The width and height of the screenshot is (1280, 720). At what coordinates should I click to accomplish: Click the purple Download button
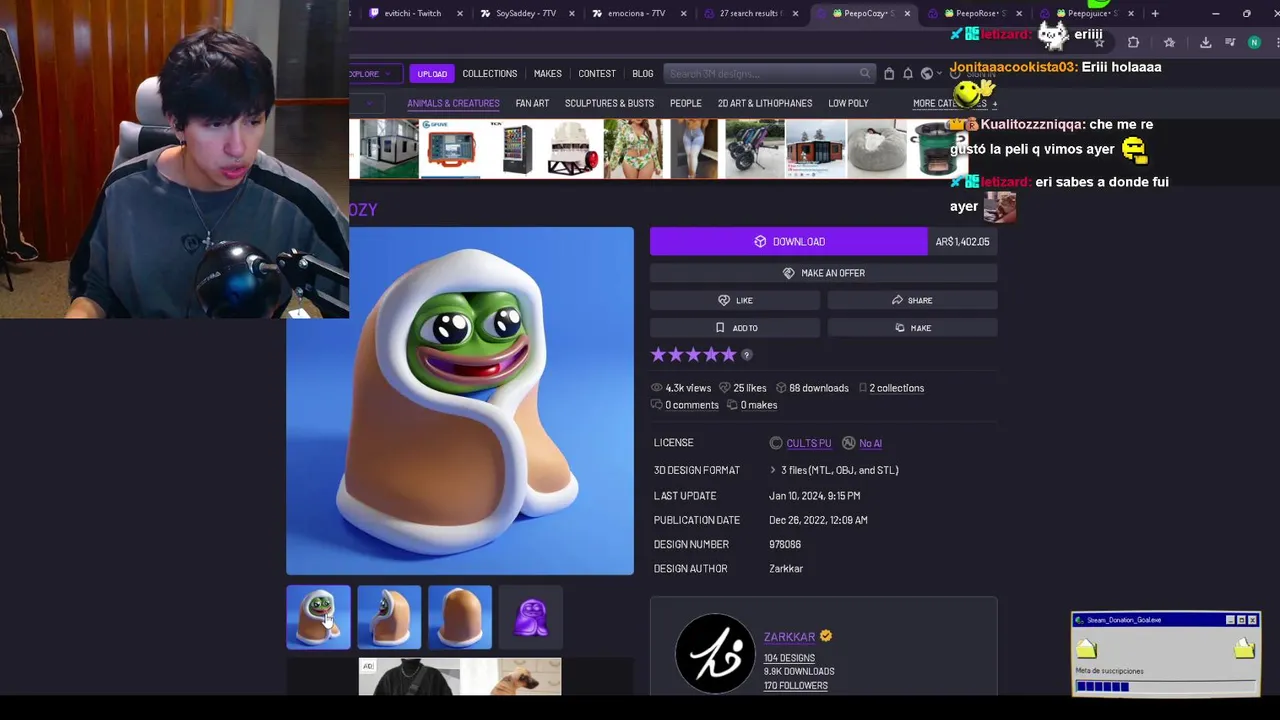pos(788,241)
